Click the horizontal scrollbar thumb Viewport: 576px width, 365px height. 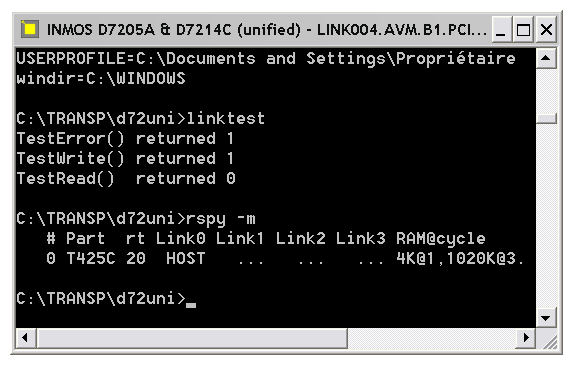click(x=191, y=337)
